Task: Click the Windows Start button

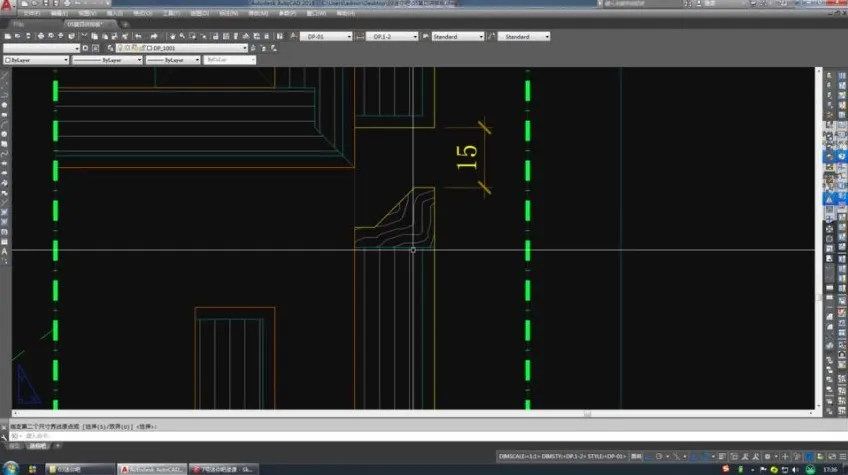Action: point(9,468)
